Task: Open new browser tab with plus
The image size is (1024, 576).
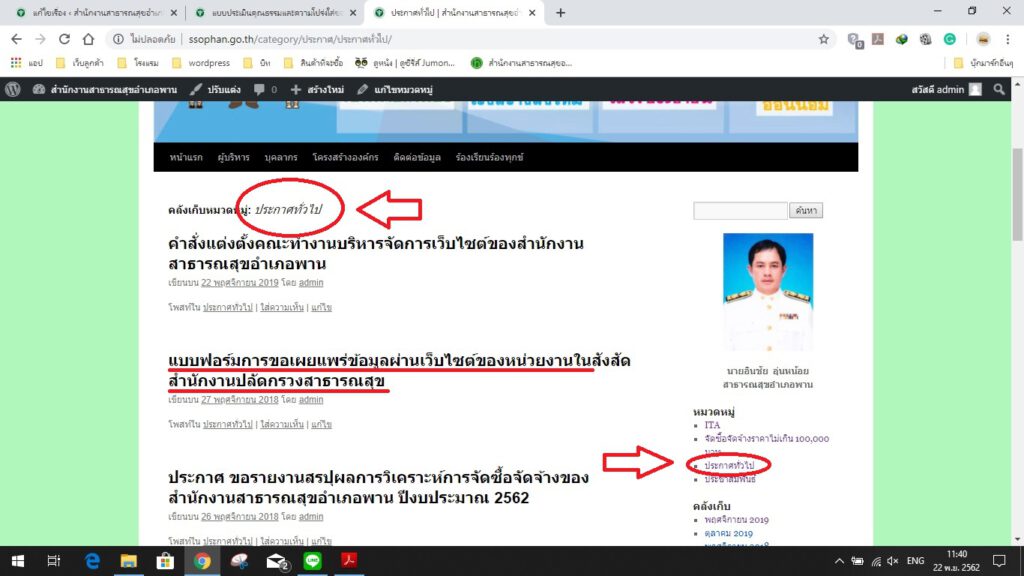Action: [560, 12]
